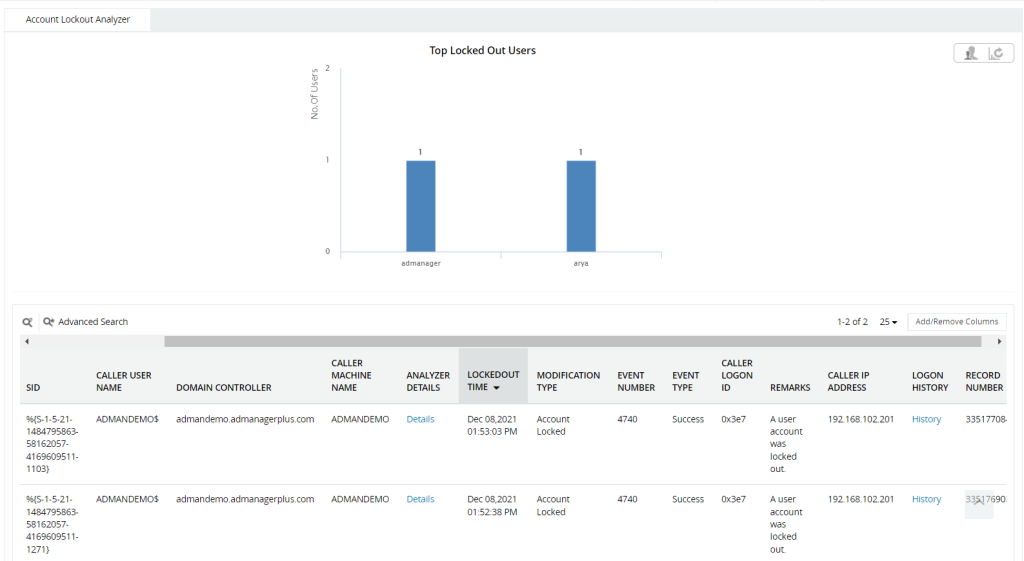
Task: Sort by Lockedout Time column
Action: pos(493,381)
